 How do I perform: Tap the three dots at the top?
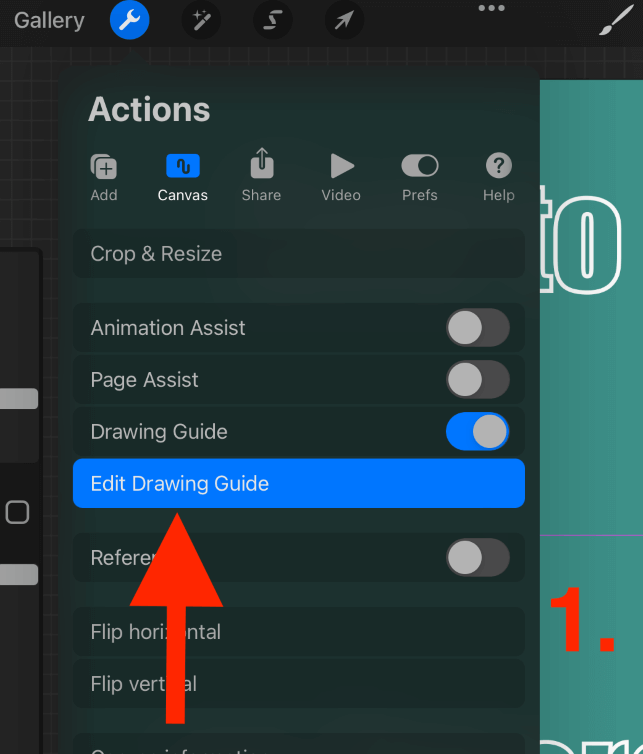click(492, 8)
